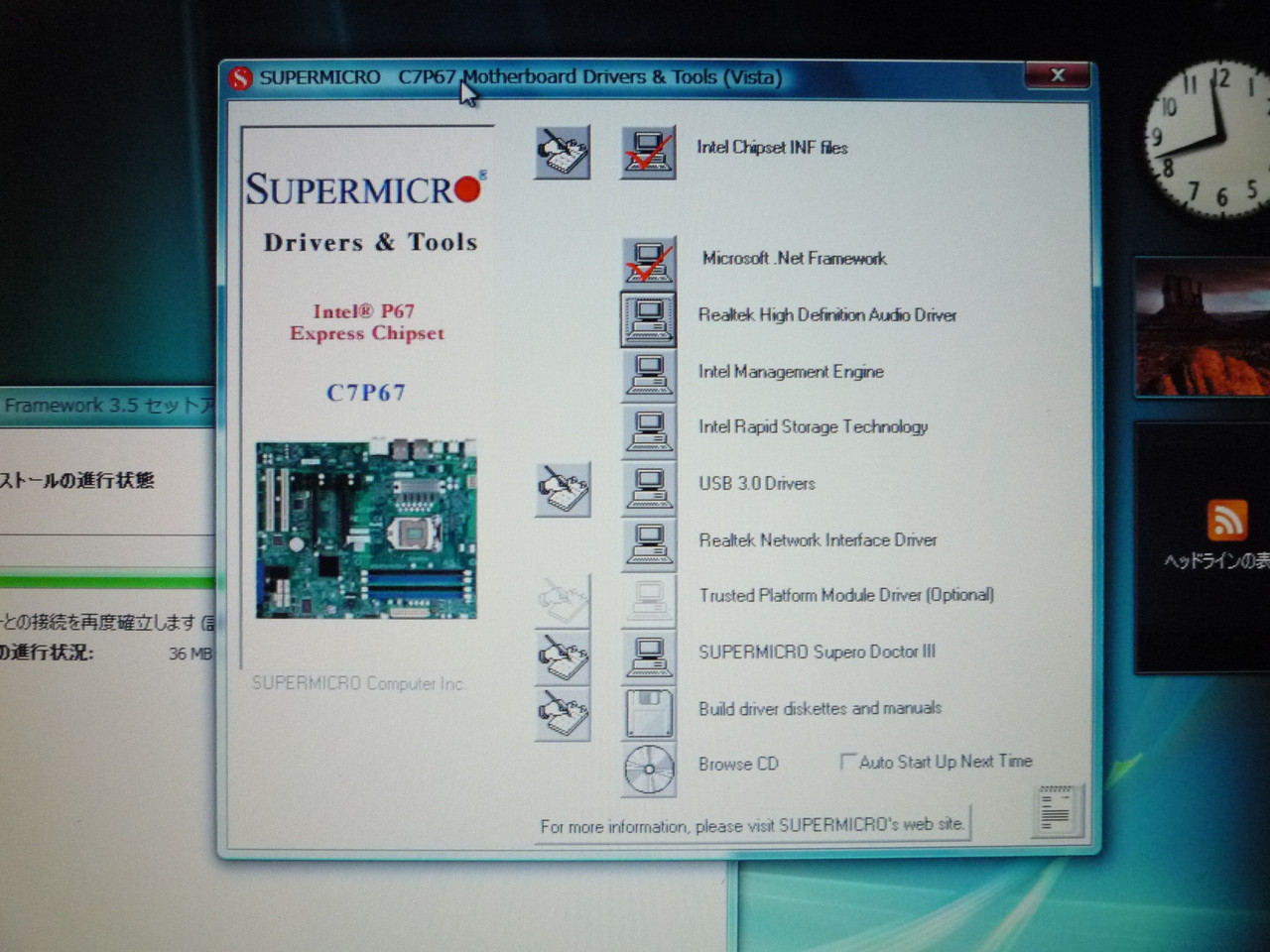Install SUPERMICRO Supero Doctor III via its icon
Screen dimensions: 1270x952
(x=649, y=655)
